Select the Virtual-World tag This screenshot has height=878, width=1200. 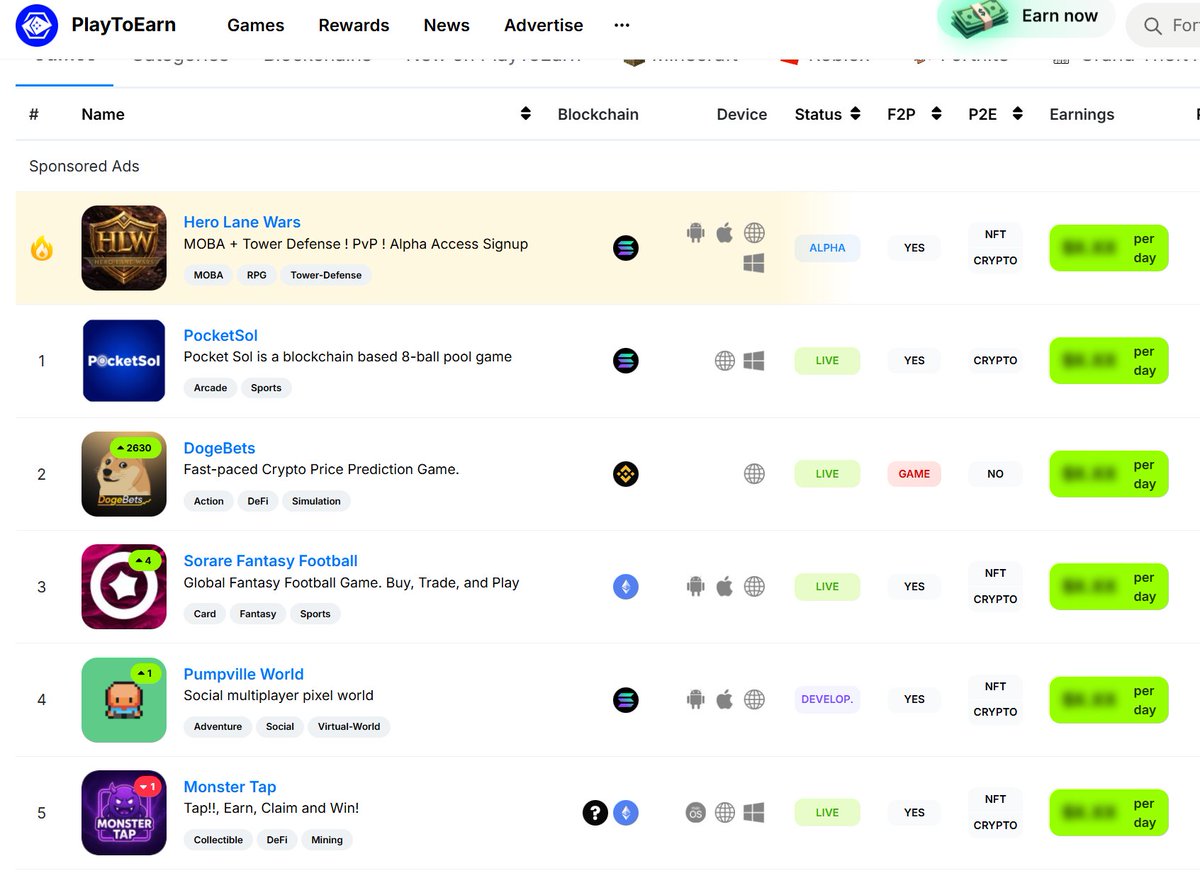click(x=349, y=727)
